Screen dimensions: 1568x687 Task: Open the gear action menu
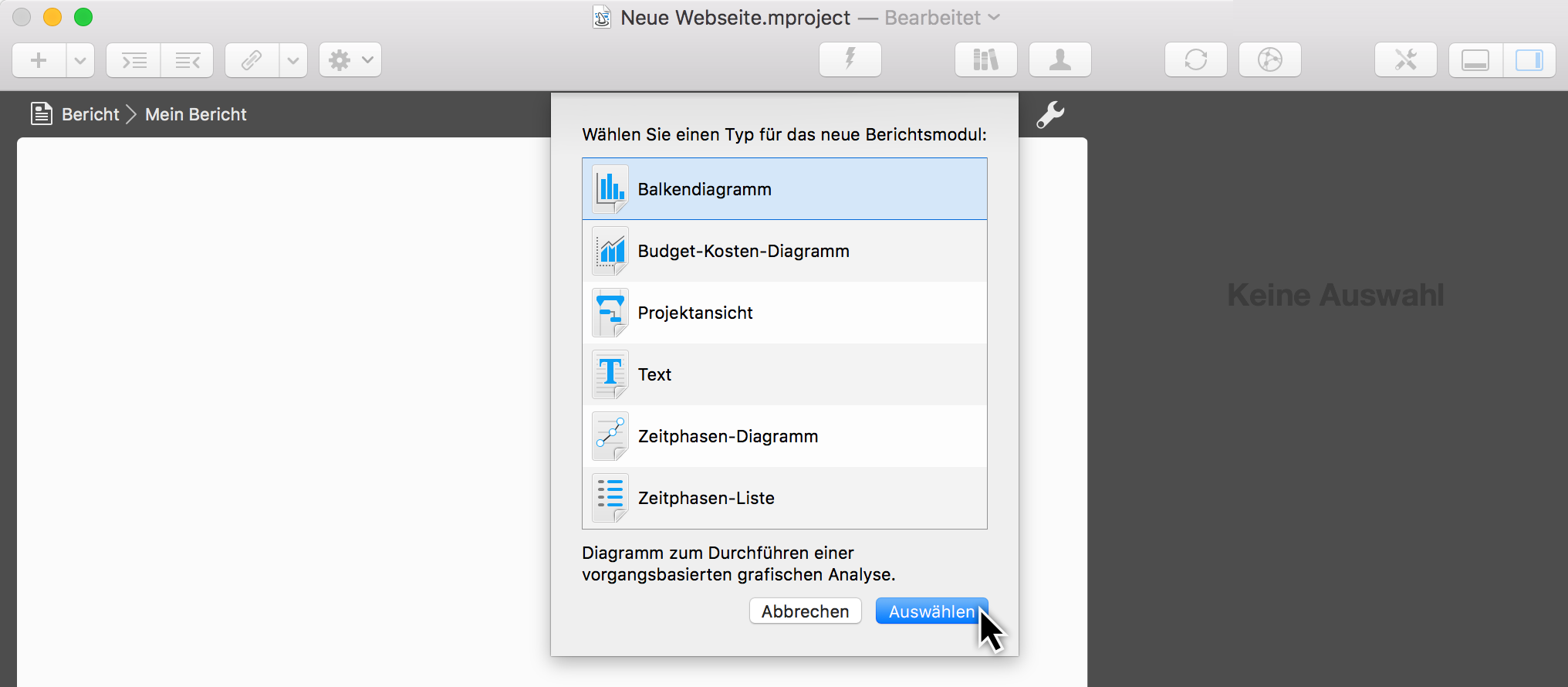tap(350, 60)
